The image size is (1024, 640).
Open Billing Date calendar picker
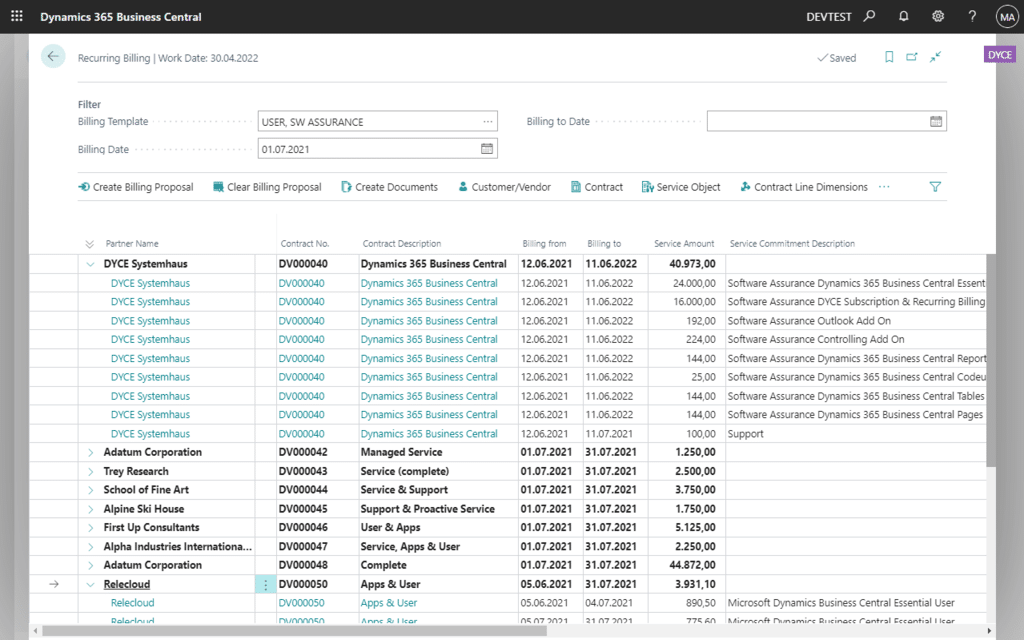pos(487,149)
